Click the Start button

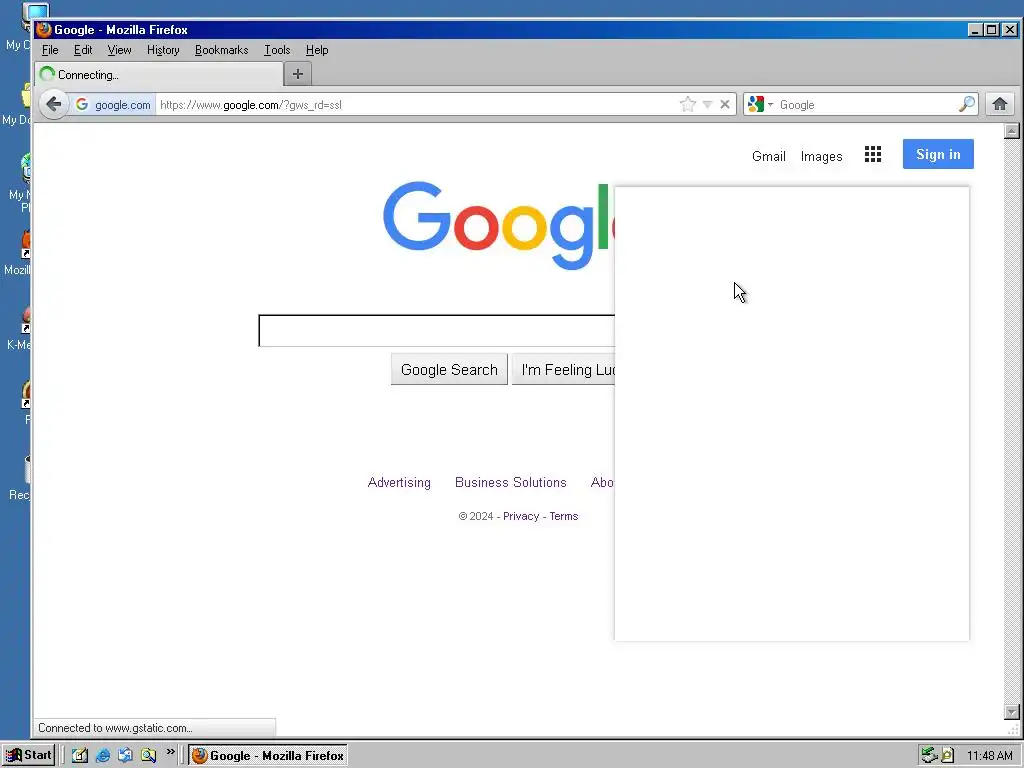pos(28,755)
